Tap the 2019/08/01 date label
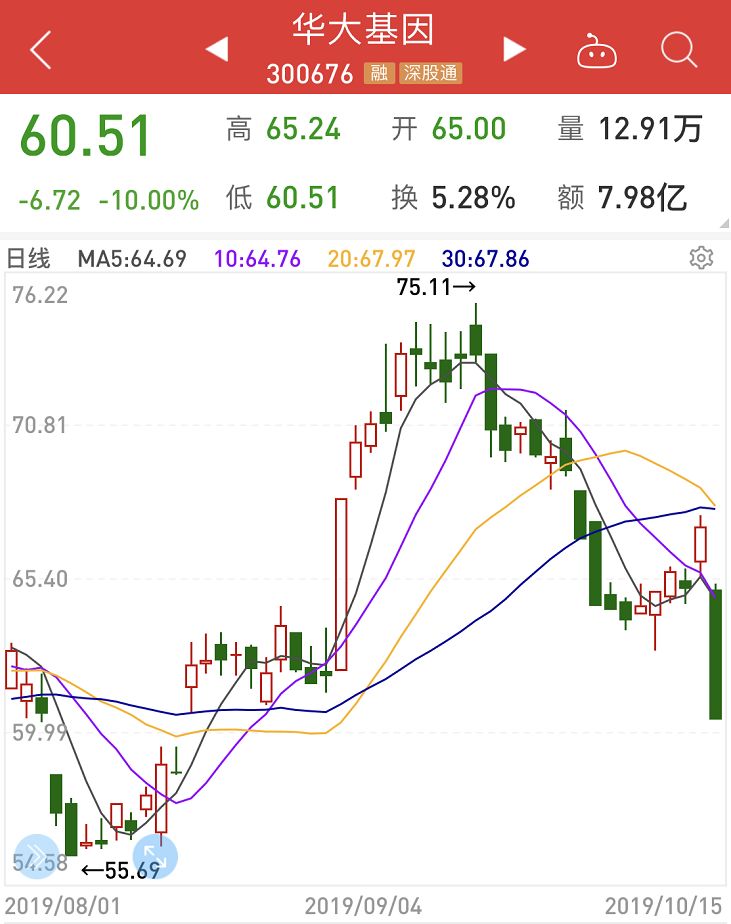 (62, 906)
